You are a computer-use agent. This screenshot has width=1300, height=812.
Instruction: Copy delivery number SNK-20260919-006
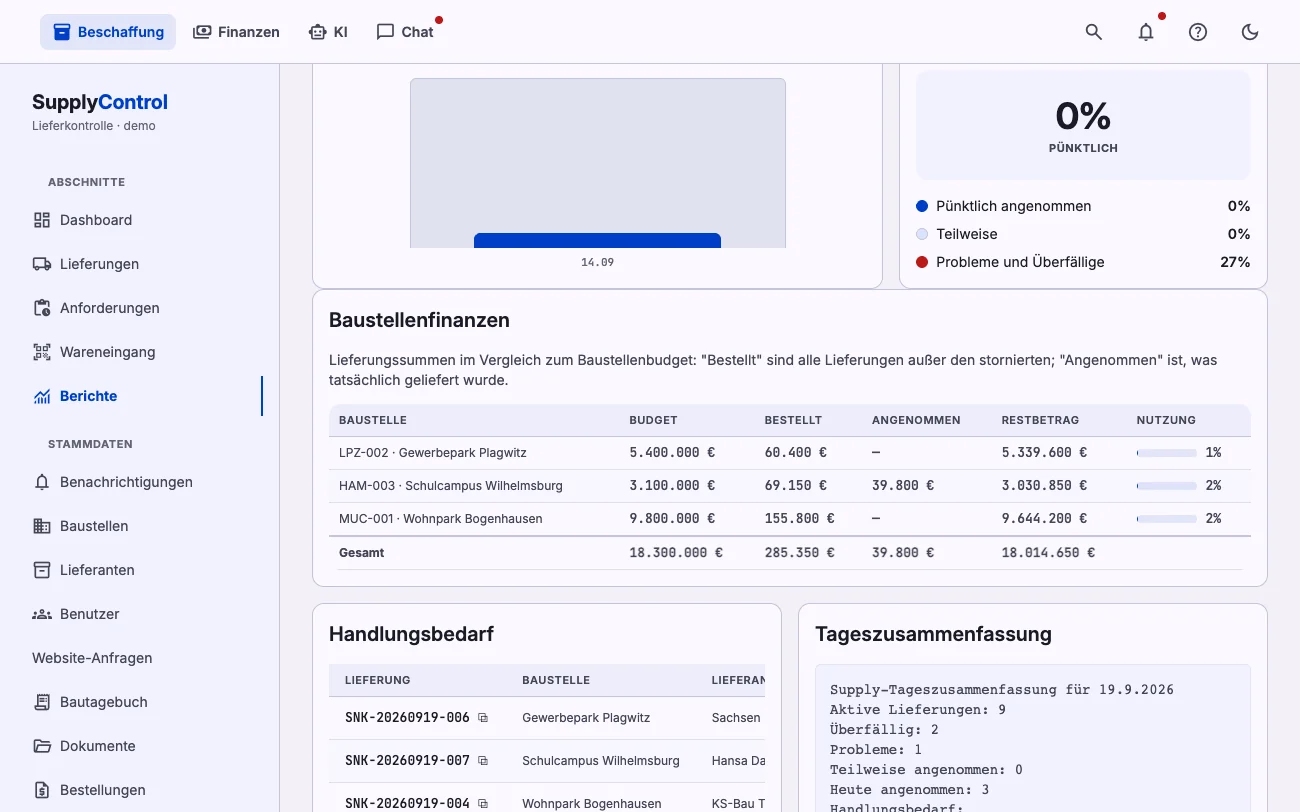click(483, 718)
